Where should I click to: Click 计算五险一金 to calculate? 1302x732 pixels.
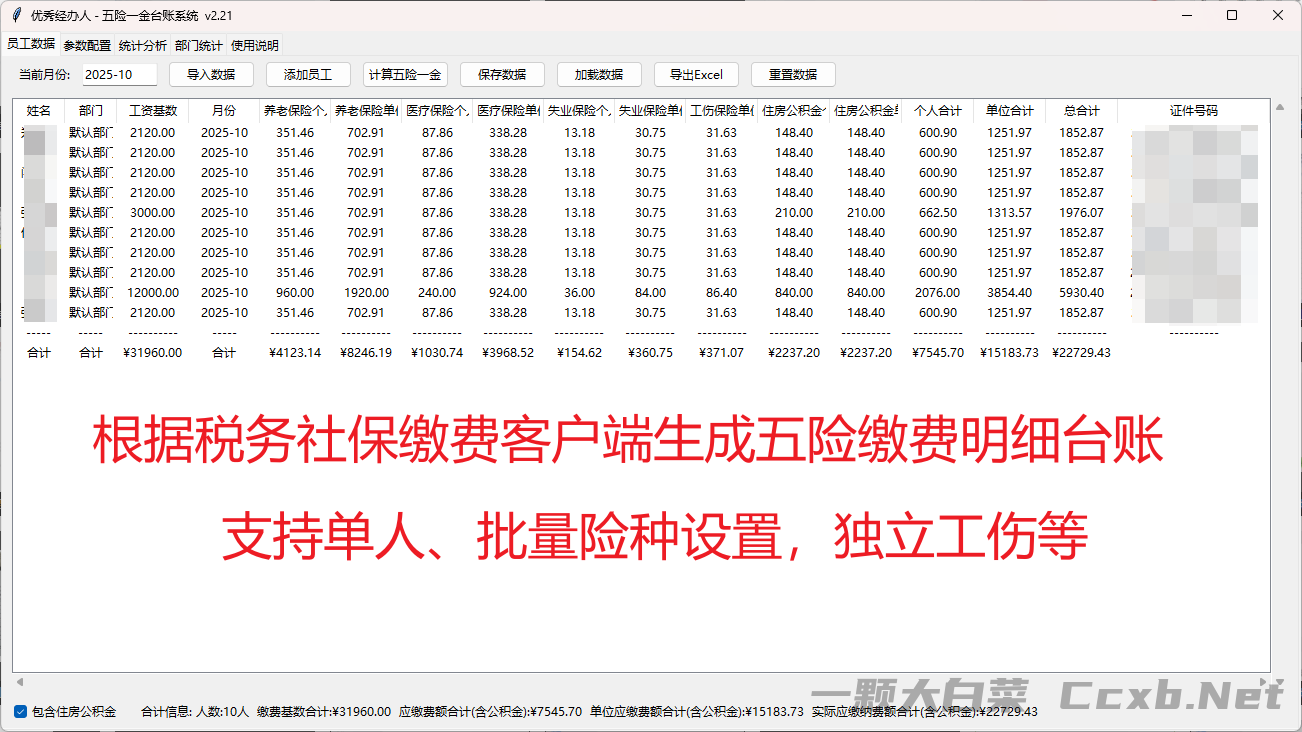tap(405, 75)
